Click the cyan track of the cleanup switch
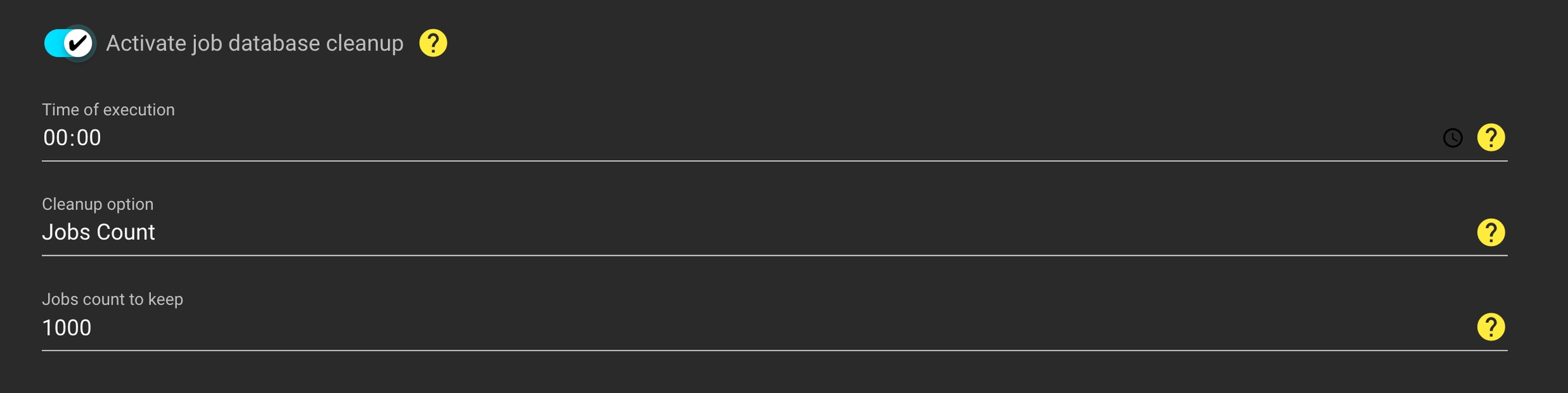This screenshot has width=1568, height=393. [53, 44]
